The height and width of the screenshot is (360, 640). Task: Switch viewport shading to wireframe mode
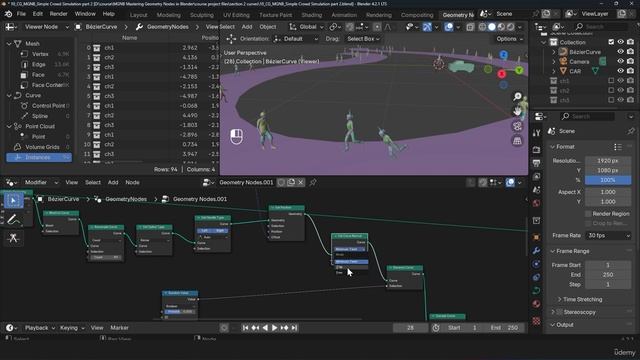click(482, 27)
